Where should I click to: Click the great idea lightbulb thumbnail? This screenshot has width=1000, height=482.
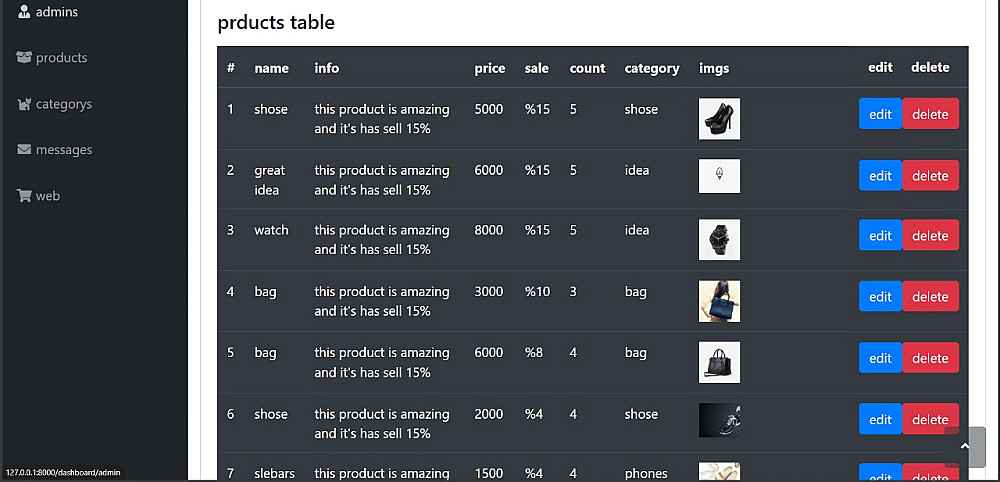point(719,176)
